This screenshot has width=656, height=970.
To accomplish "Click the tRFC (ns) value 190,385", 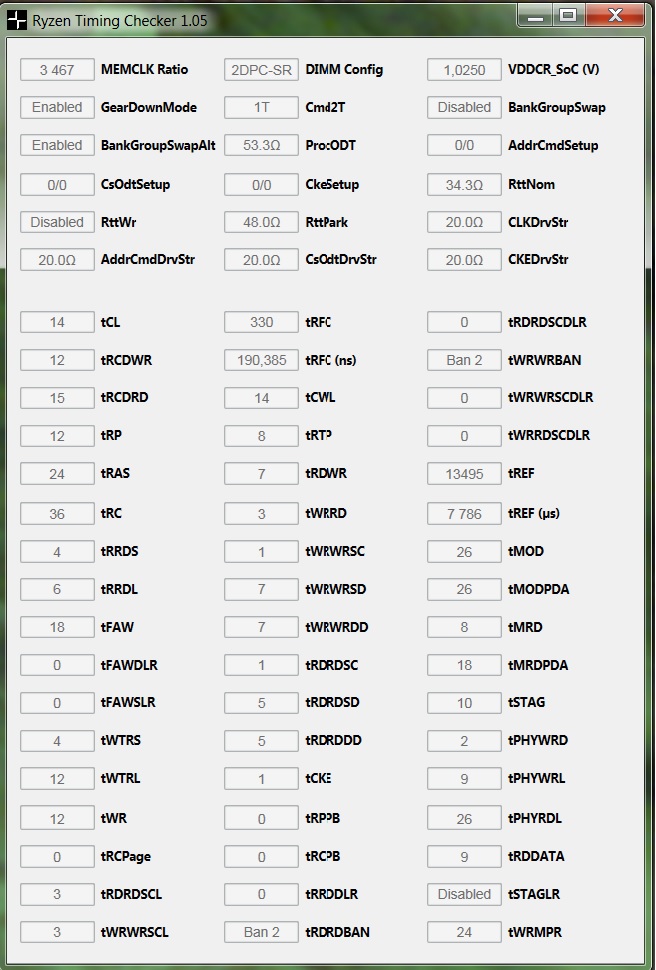I will coord(261,360).
